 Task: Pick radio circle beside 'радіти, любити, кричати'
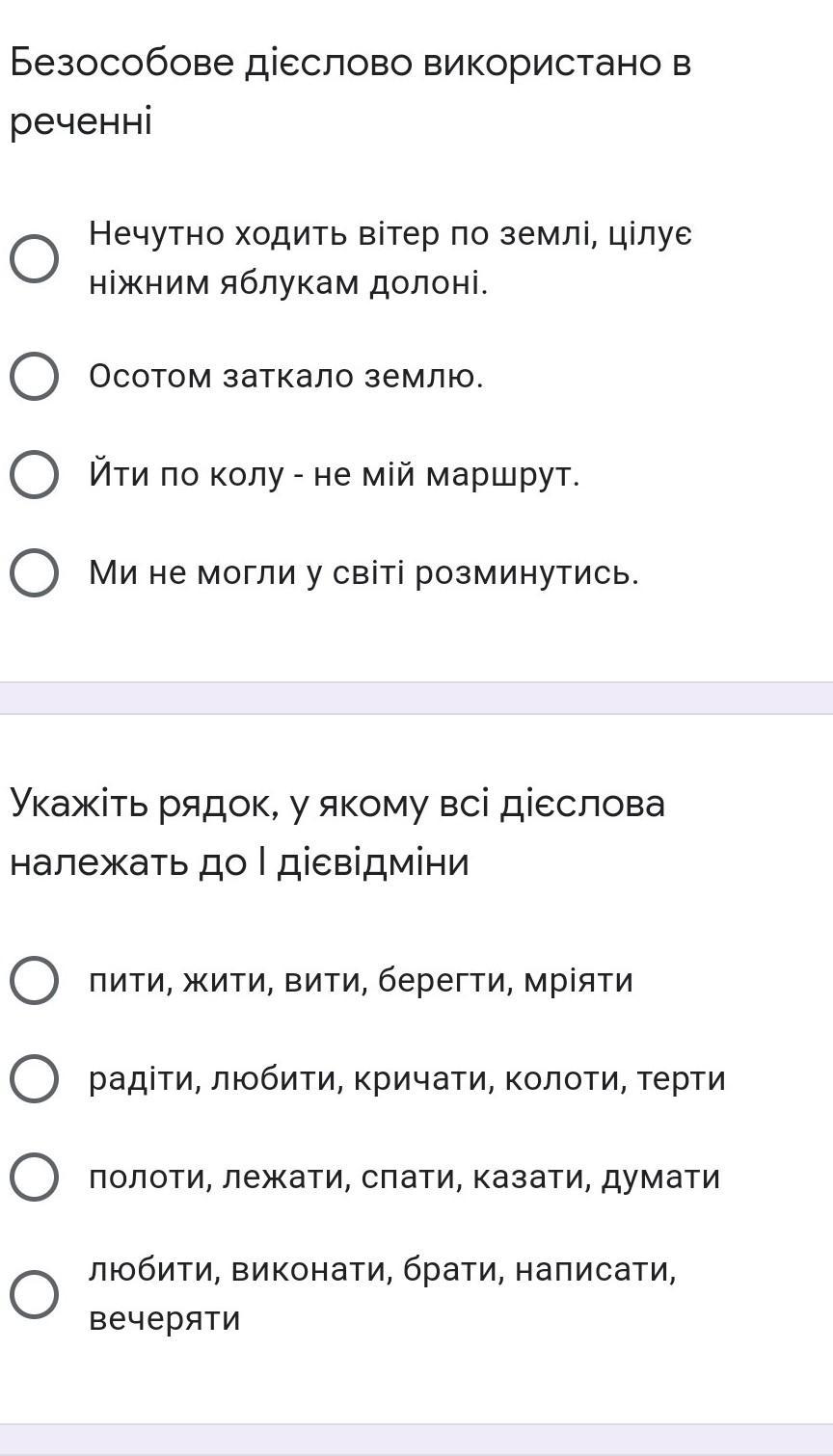tap(34, 1078)
